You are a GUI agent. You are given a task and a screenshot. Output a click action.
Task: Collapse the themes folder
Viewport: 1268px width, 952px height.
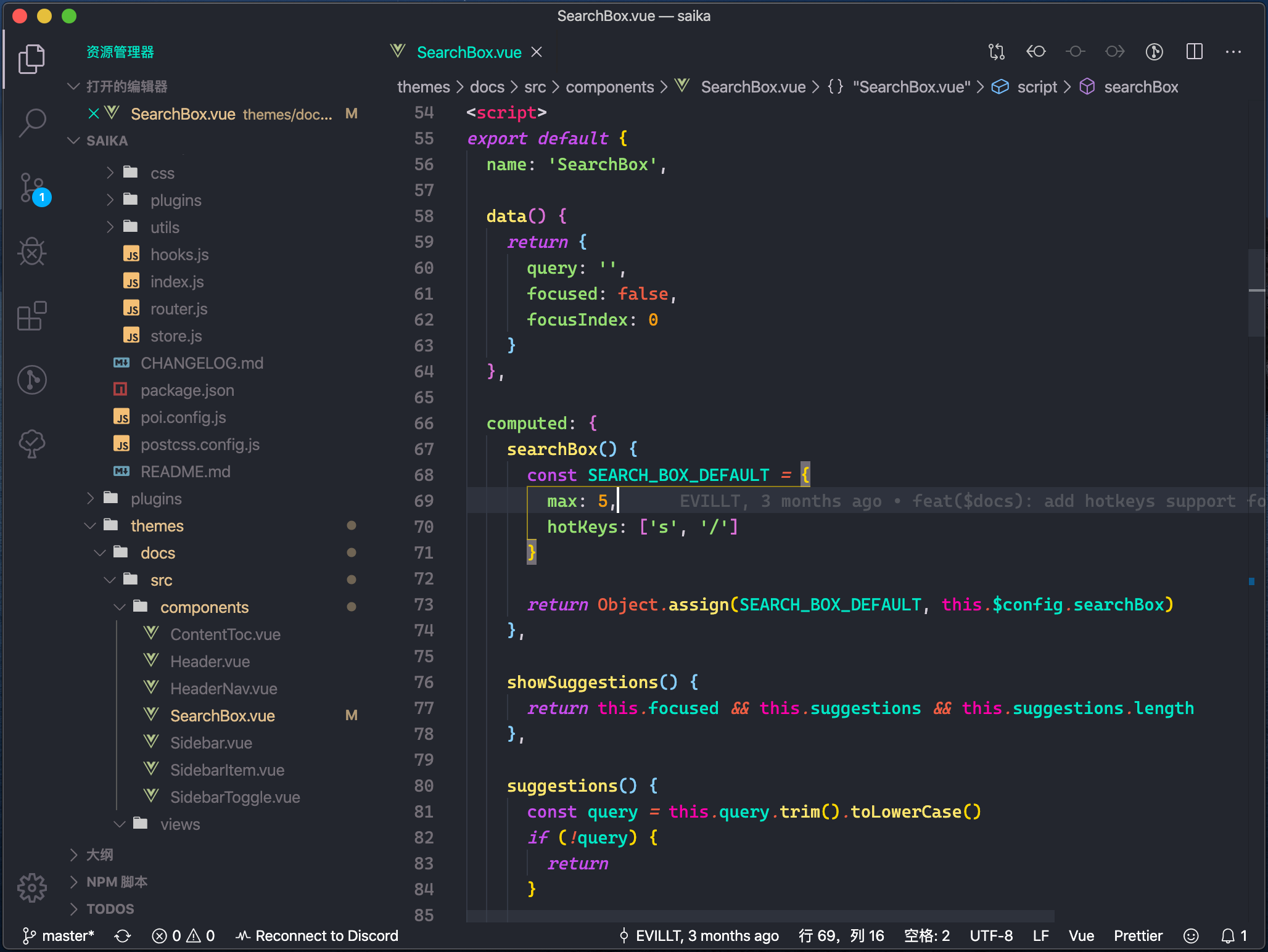point(157,526)
